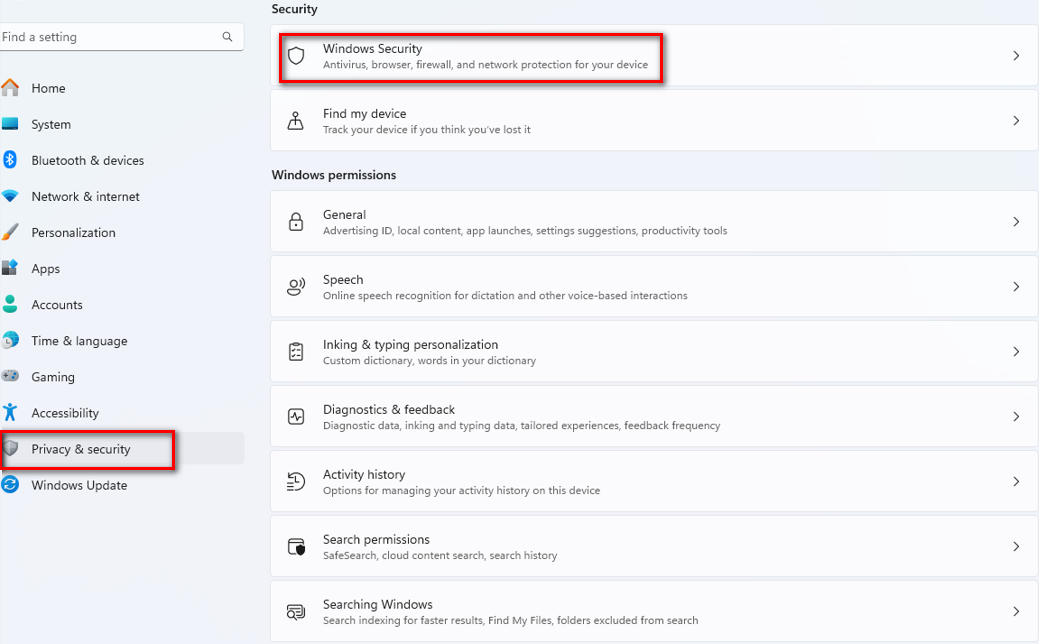Click the Find my device locator icon

(296, 121)
